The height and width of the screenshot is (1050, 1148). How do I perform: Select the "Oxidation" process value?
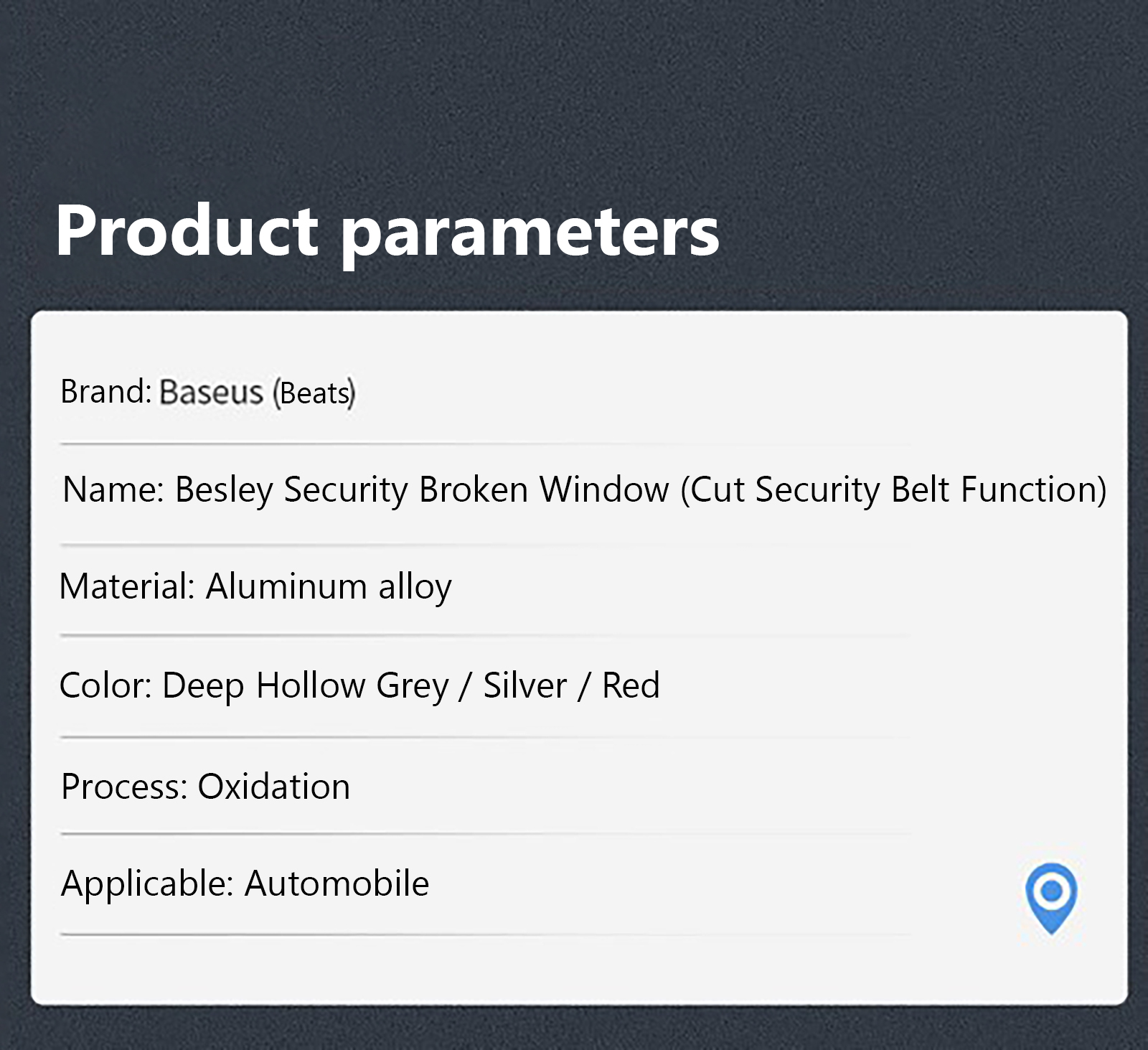(273, 787)
